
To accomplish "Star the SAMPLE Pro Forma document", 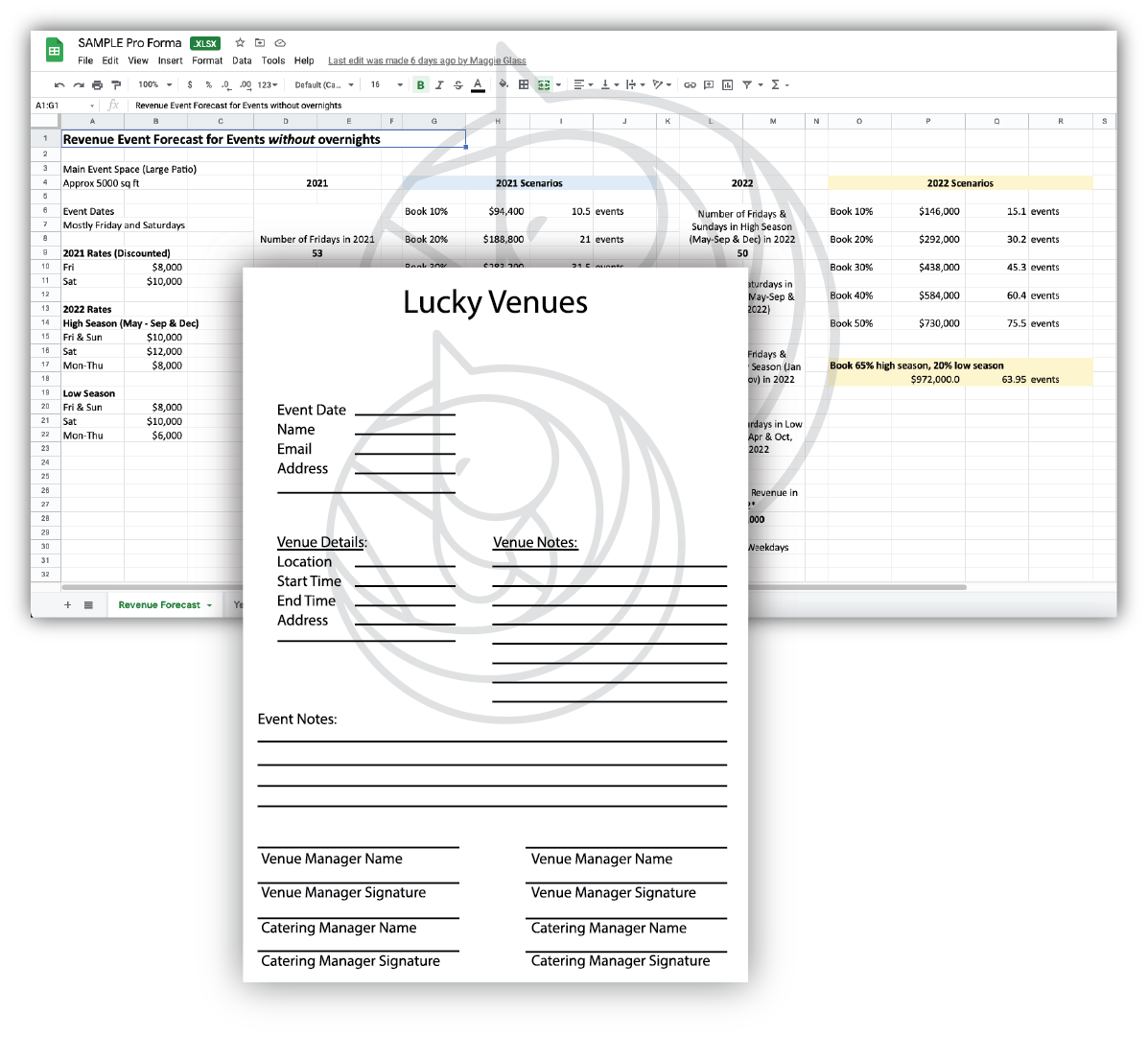I will coord(240,42).
